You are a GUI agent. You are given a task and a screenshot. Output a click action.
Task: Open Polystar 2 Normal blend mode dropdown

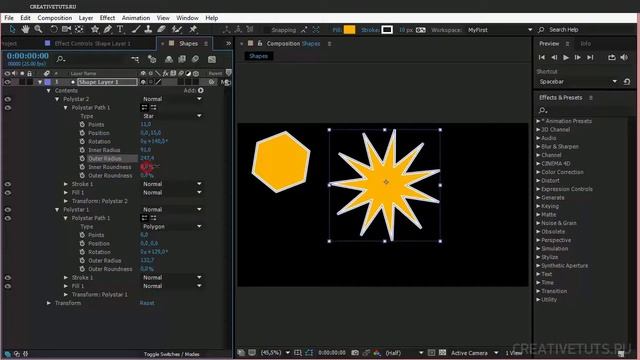point(172,99)
